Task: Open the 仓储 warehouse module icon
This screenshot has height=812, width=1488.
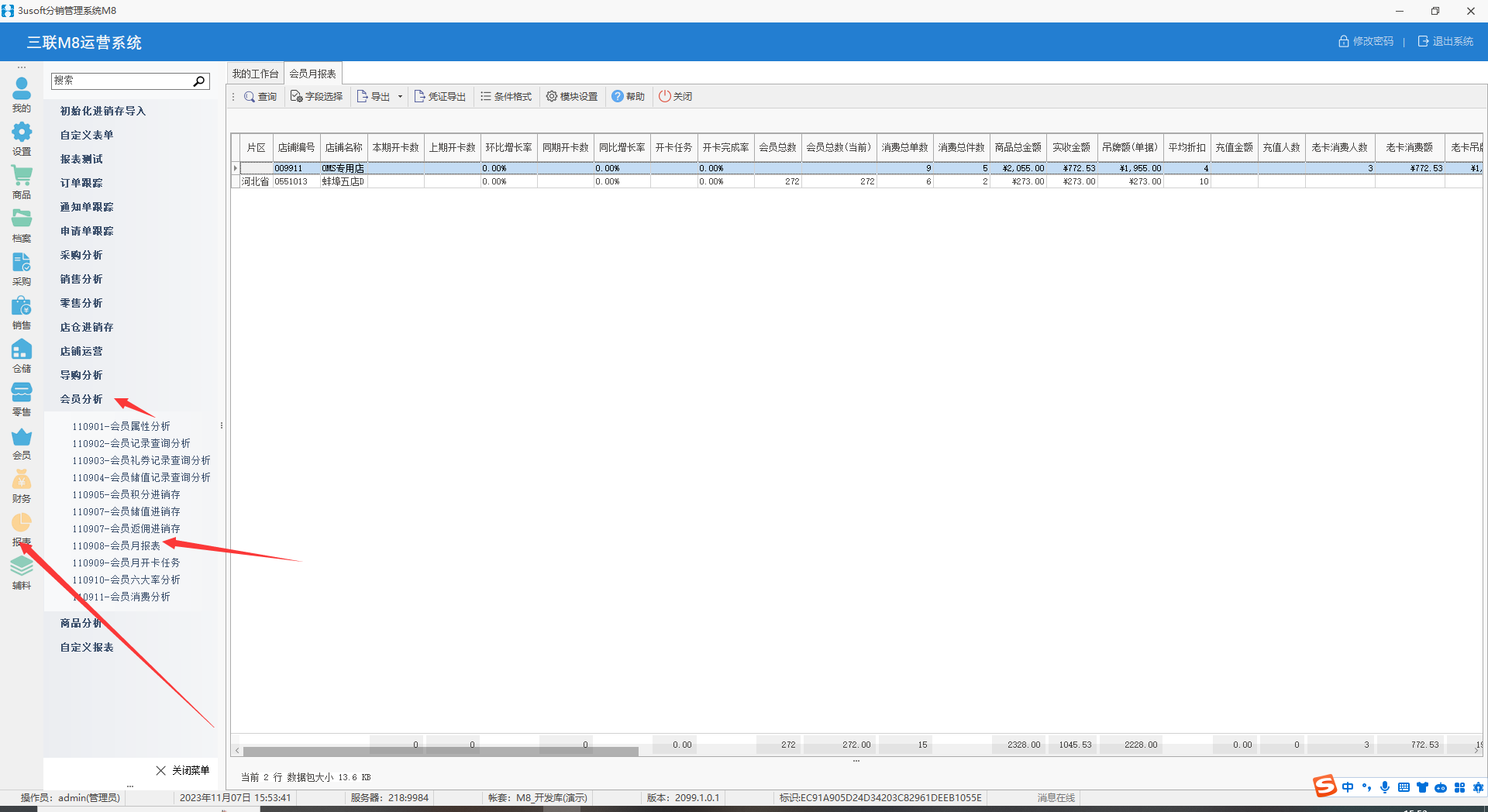Action: coord(22,356)
